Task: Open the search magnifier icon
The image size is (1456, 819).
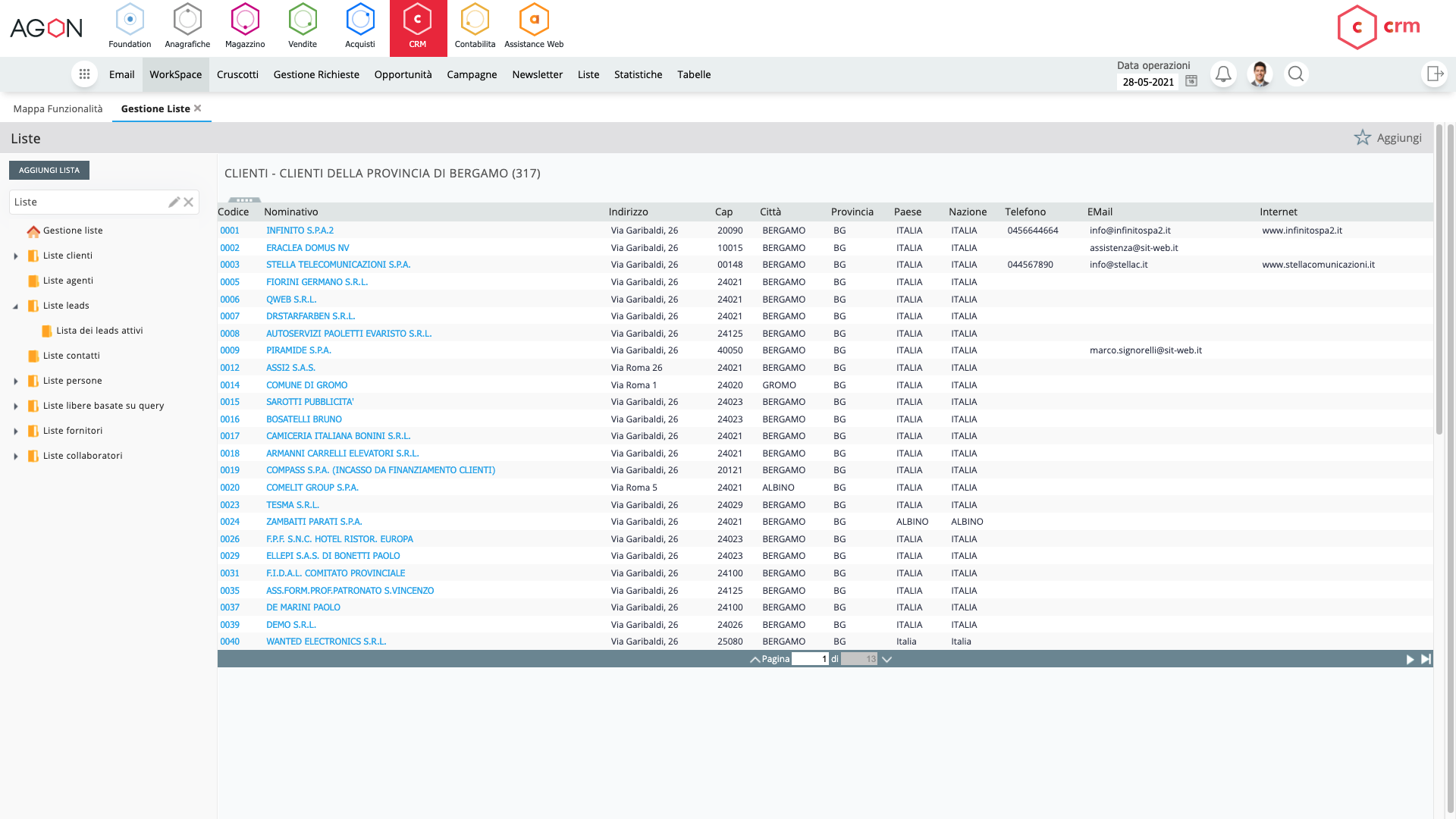Action: point(1296,74)
